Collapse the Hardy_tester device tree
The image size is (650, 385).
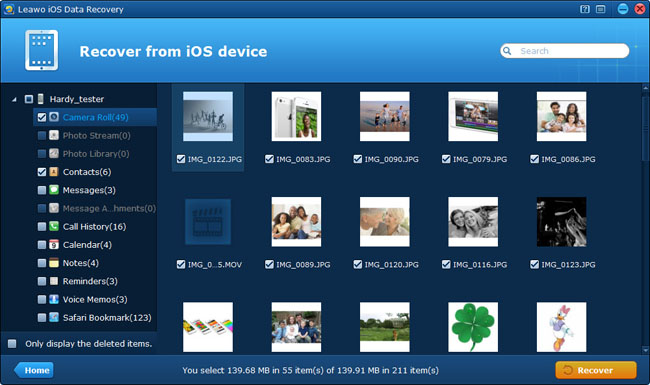pyautogui.click(x=14, y=99)
